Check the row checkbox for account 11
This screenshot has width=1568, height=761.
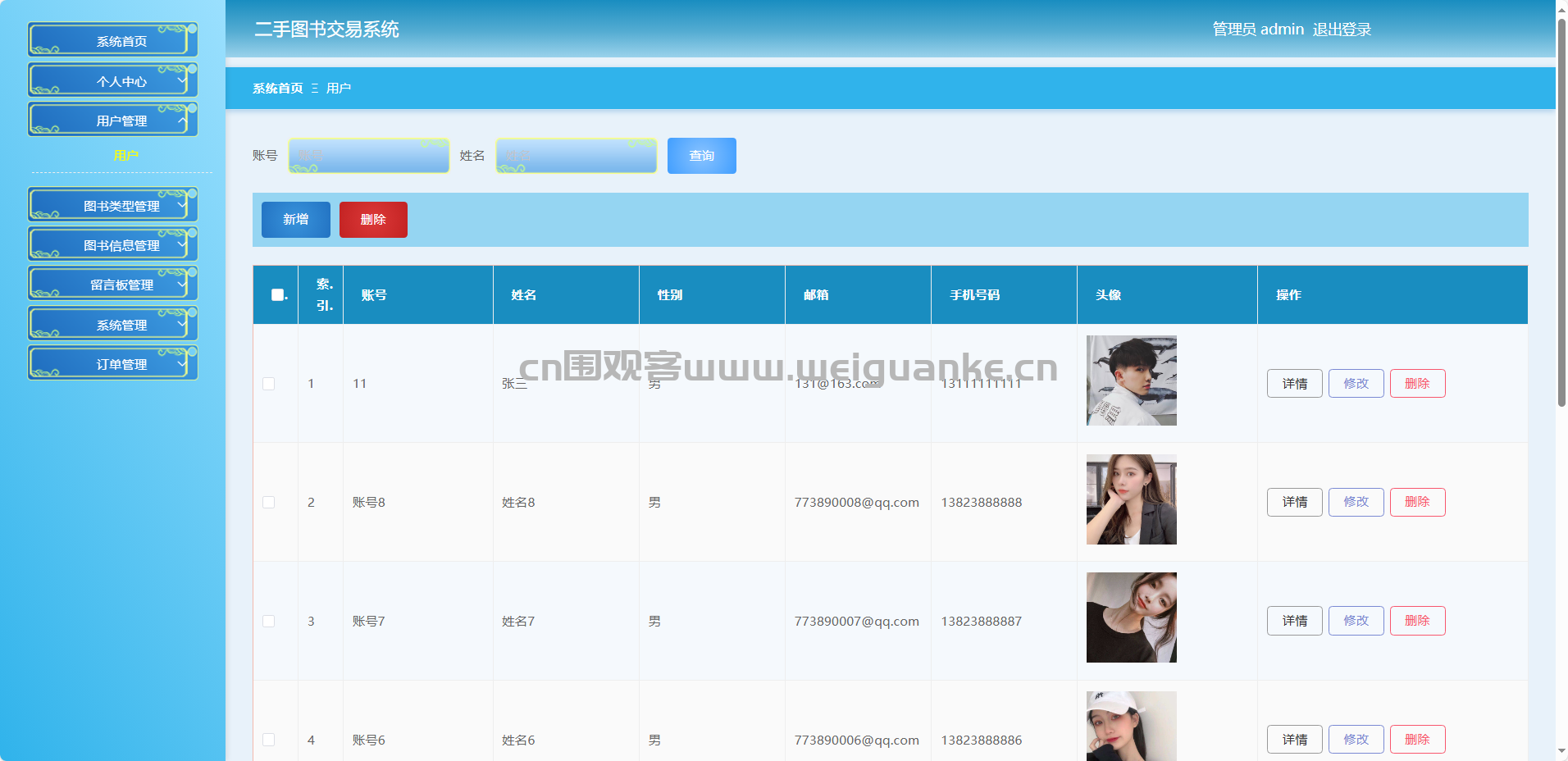pos(268,384)
